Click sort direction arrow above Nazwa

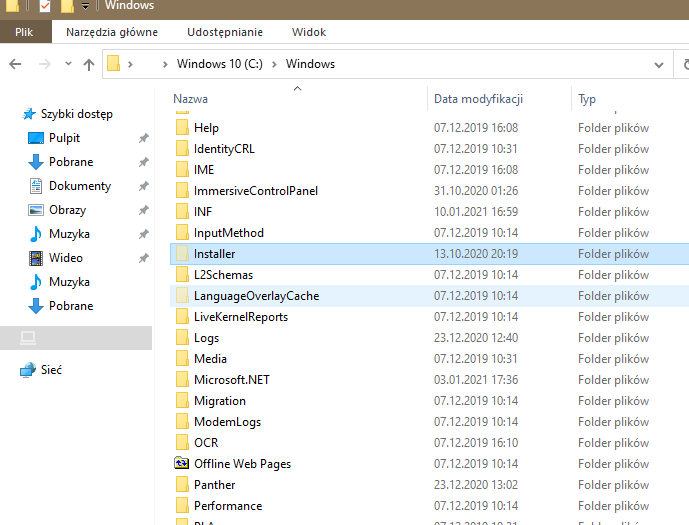pos(297,89)
